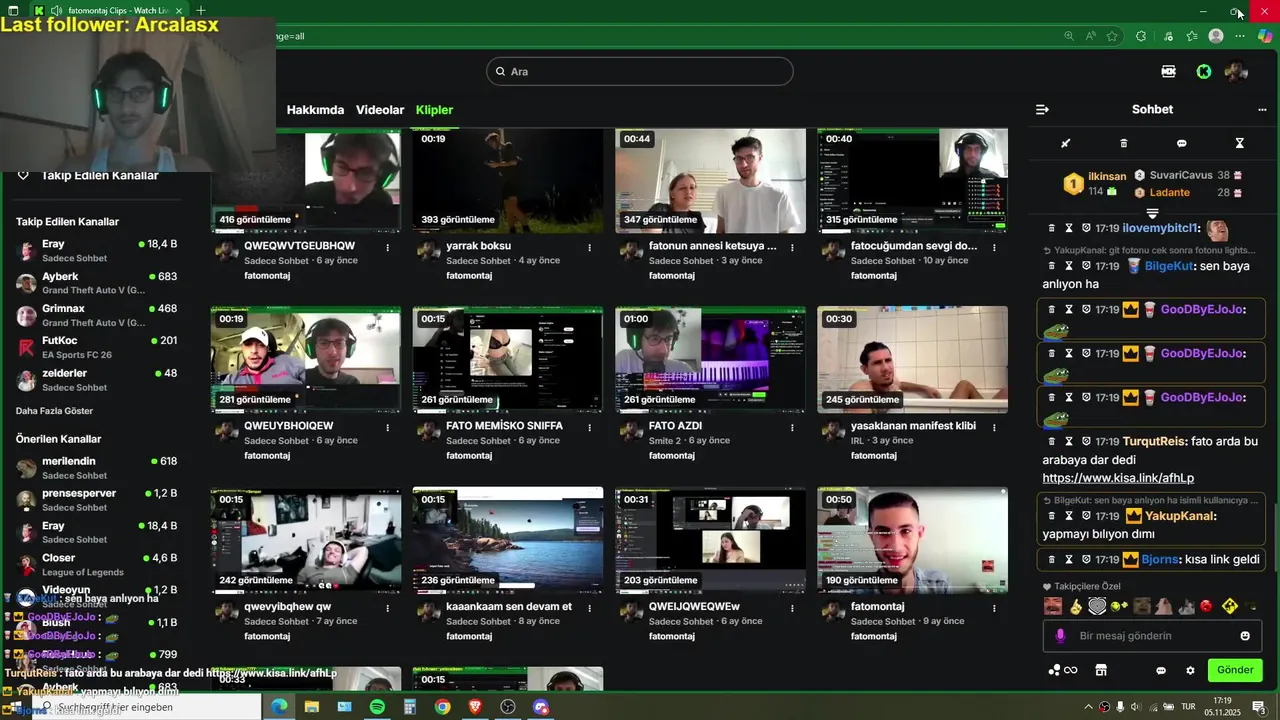Screen dimensions: 1280x720
Task: Open options menu for the 'QWEIJQWEQWEw' clip
Action: click(791, 608)
